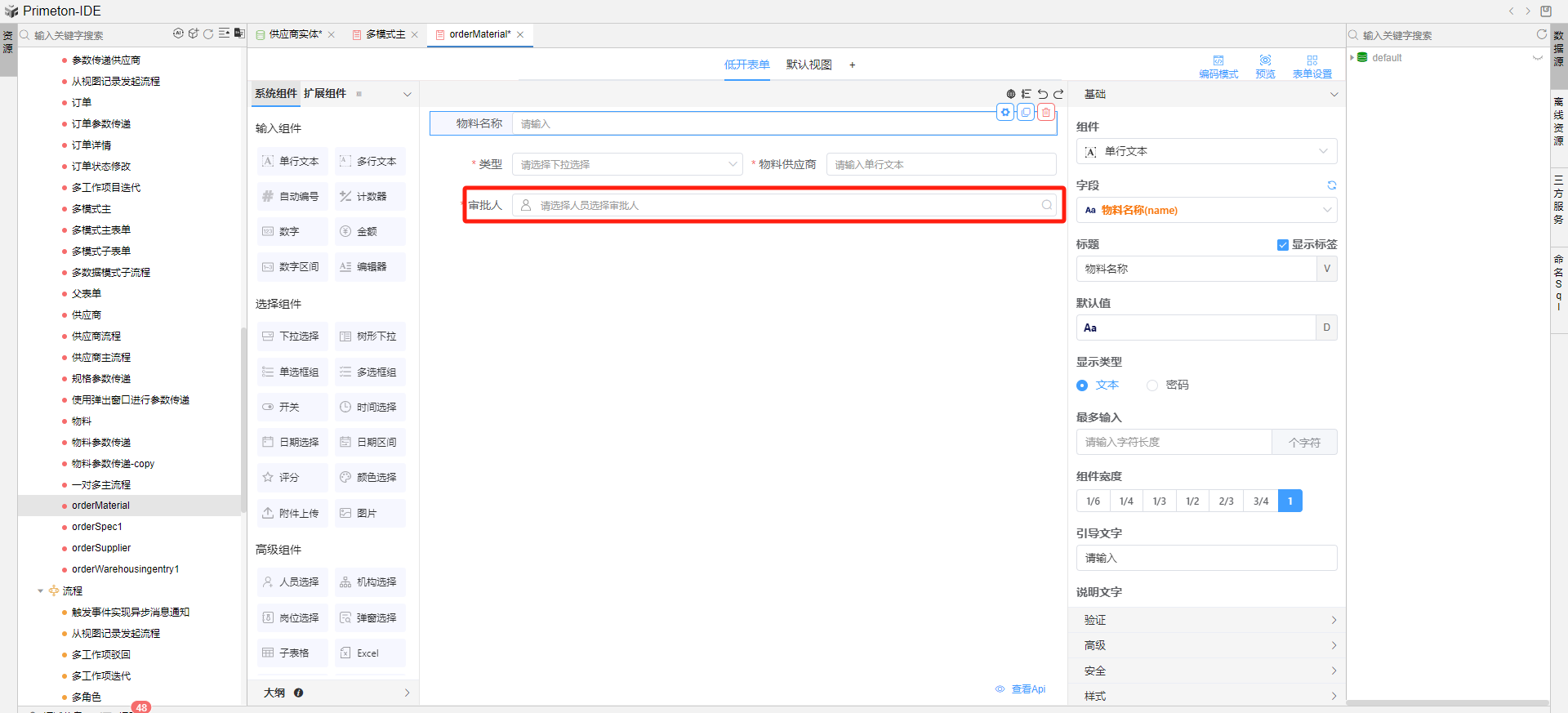Click the redo arrow above the canvas
The height and width of the screenshot is (713, 1568).
1058,94
